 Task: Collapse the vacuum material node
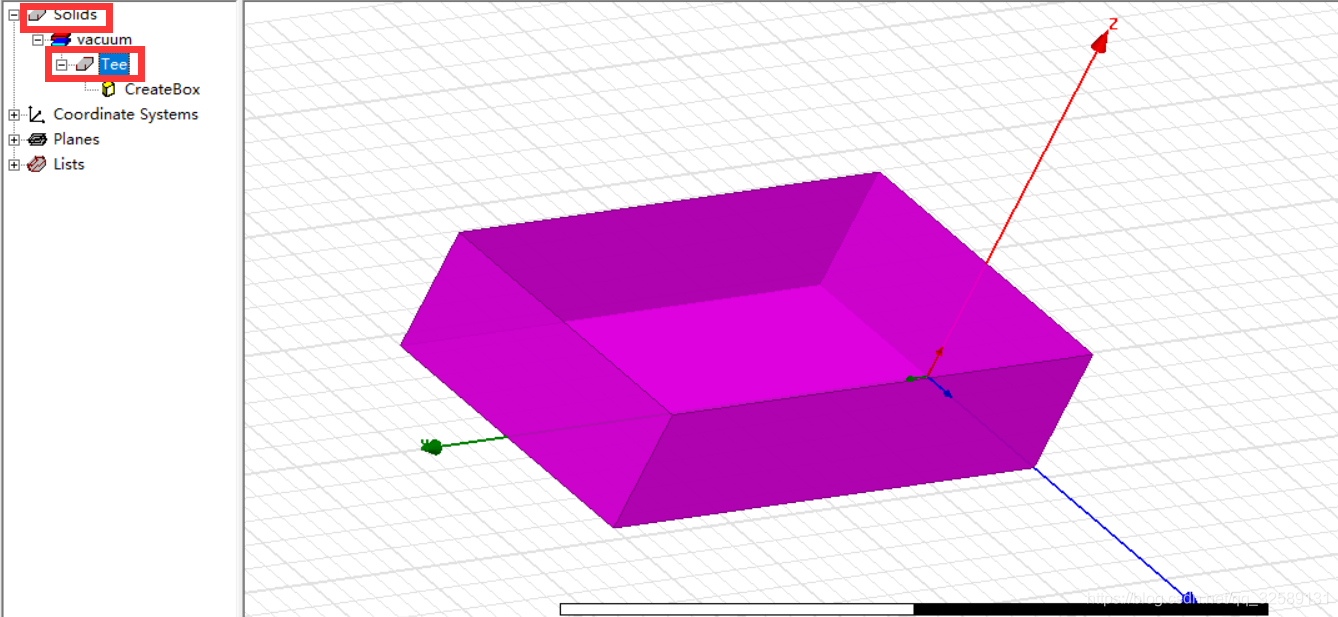coord(38,40)
